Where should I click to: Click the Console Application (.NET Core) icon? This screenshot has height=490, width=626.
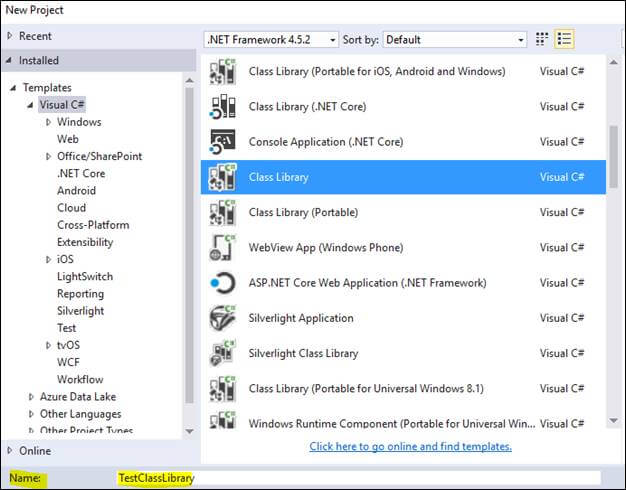tap(223, 142)
